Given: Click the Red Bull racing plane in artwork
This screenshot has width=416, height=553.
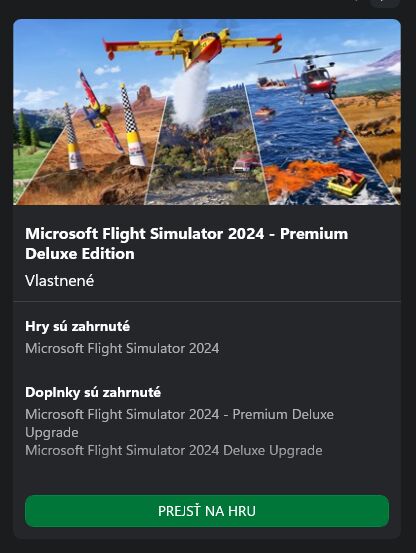Looking at the screenshot, I should pyautogui.click(x=99, y=111).
